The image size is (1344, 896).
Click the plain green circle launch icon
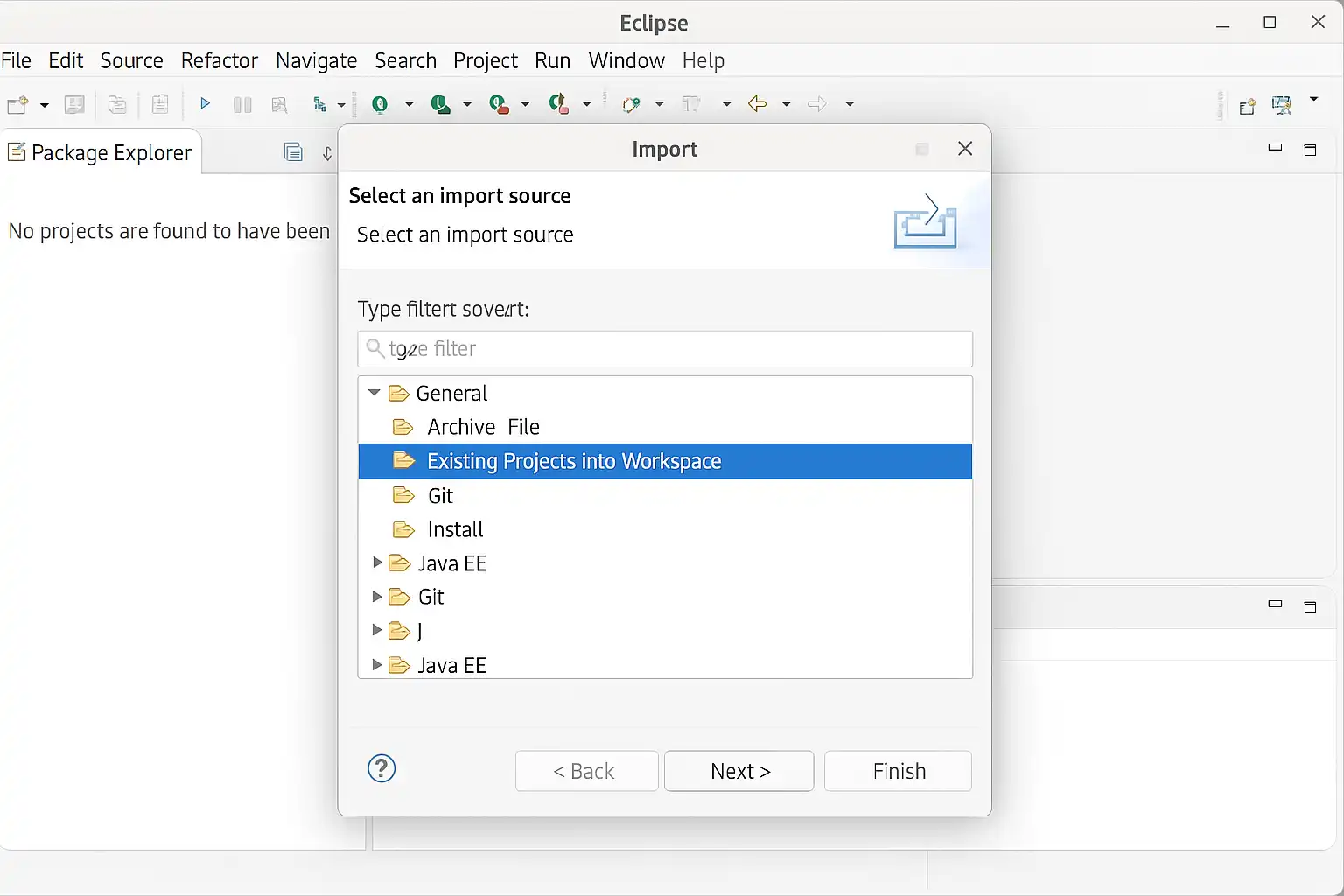(380, 104)
